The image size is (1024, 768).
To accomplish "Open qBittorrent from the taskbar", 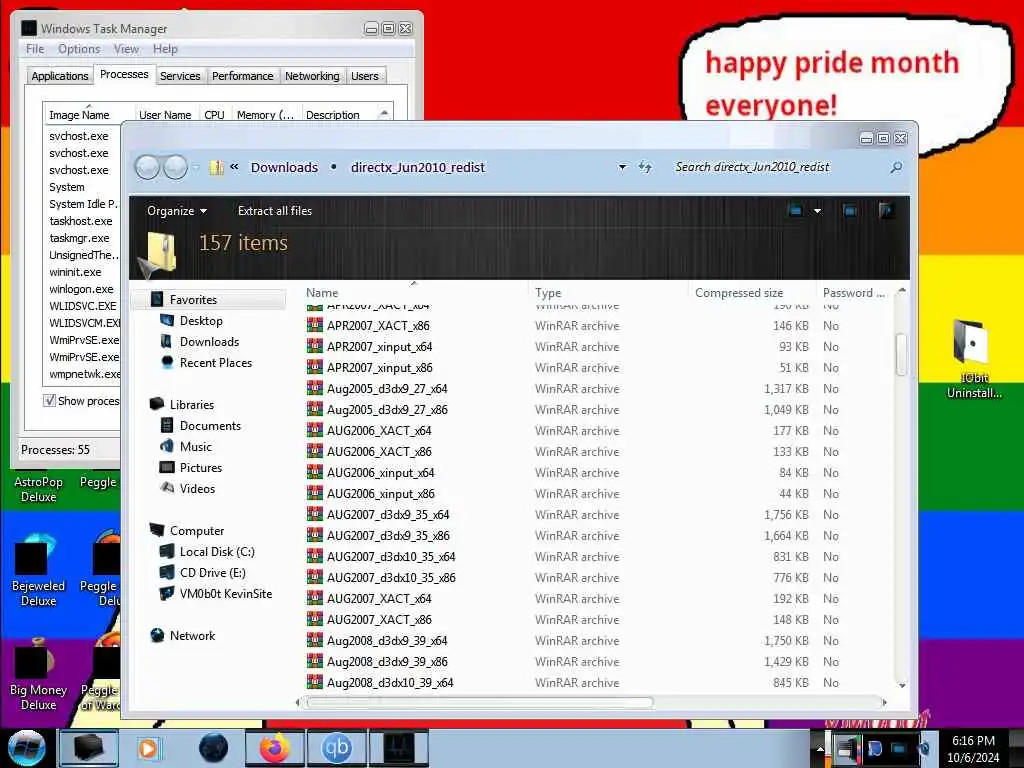I will pos(336,748).
